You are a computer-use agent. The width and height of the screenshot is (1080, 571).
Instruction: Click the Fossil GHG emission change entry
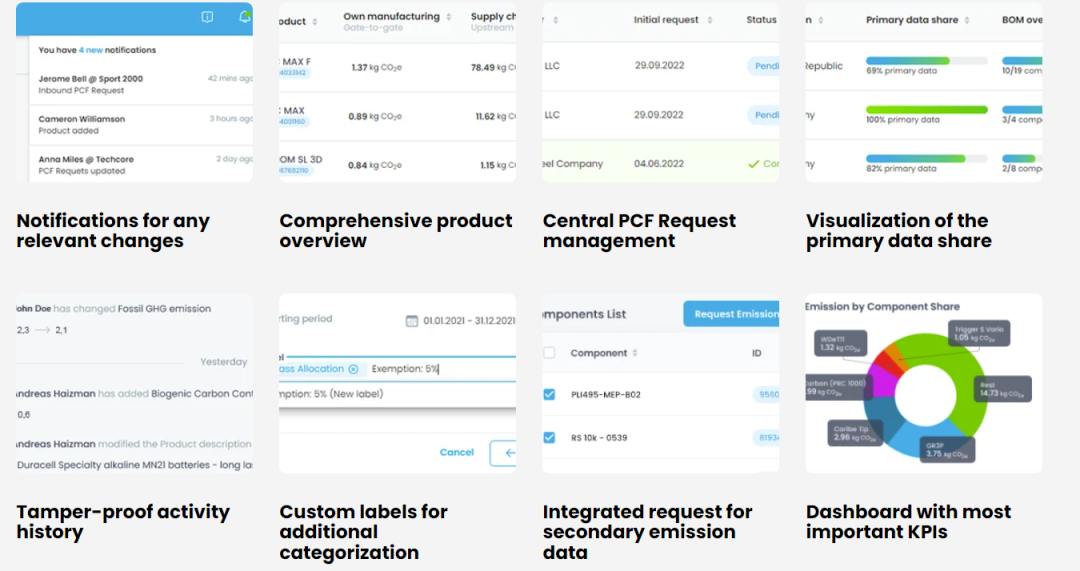point(114,309)
